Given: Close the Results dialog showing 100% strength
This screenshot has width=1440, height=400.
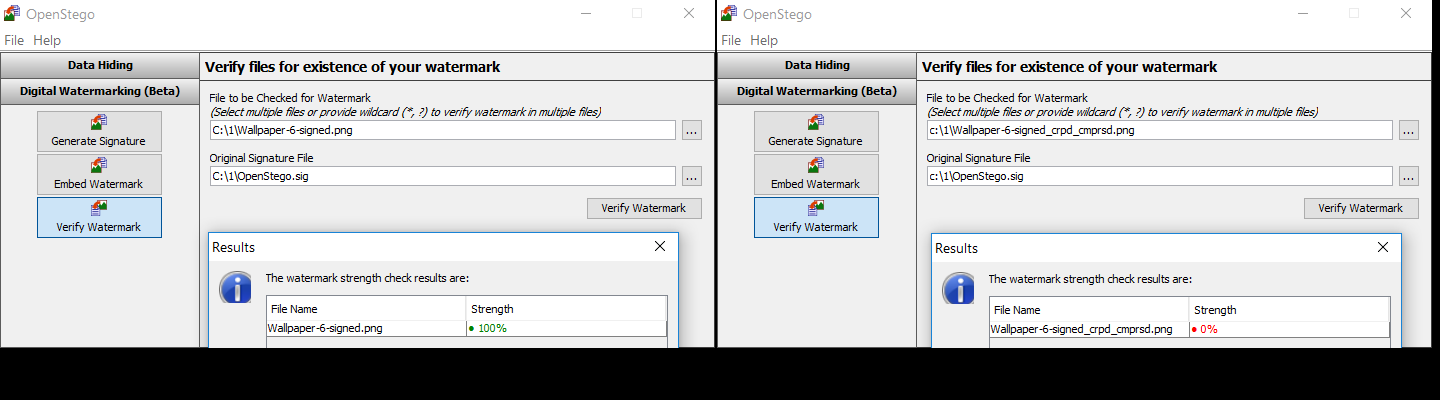Looking at the screenshot, I should [660, 246].
